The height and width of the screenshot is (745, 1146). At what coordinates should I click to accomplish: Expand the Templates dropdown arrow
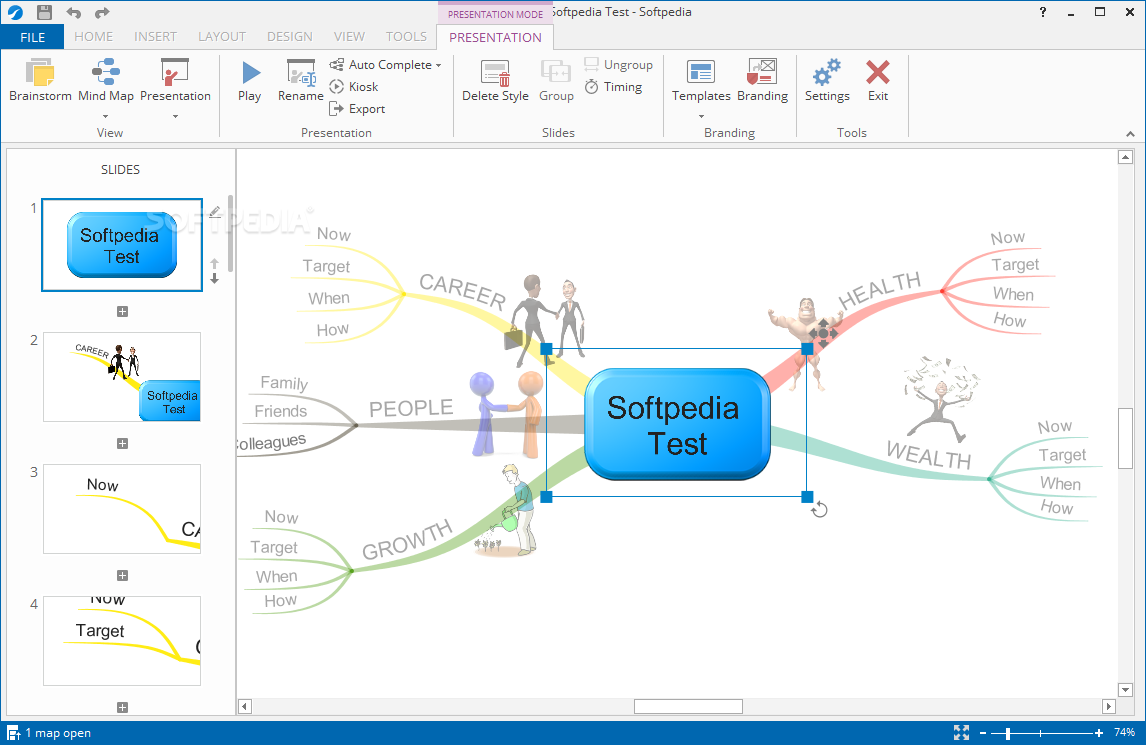click(x=702, y=116)
